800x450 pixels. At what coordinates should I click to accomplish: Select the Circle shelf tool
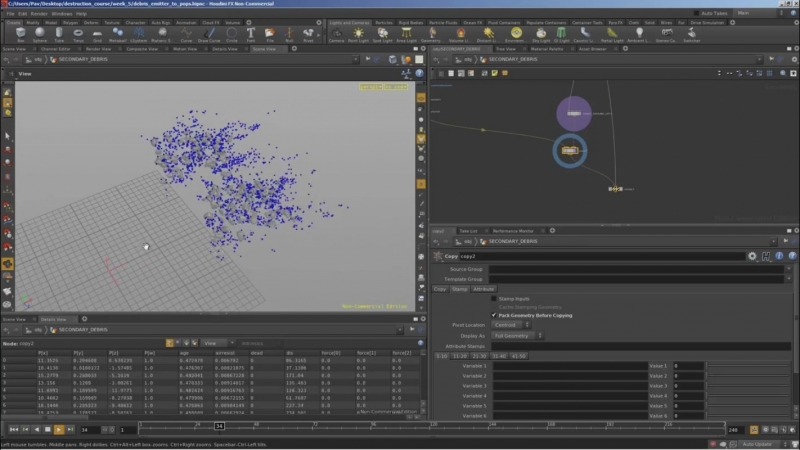232,34
